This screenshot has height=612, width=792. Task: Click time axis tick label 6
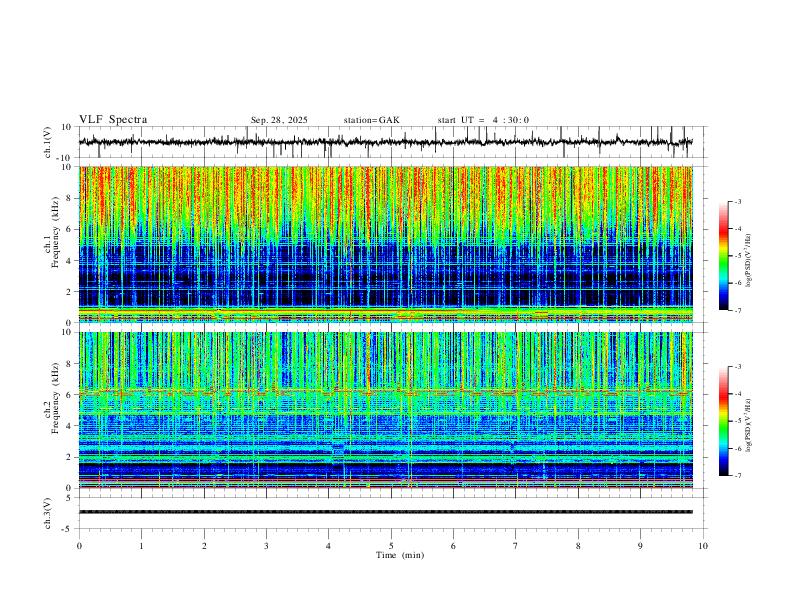click(453, 546)
